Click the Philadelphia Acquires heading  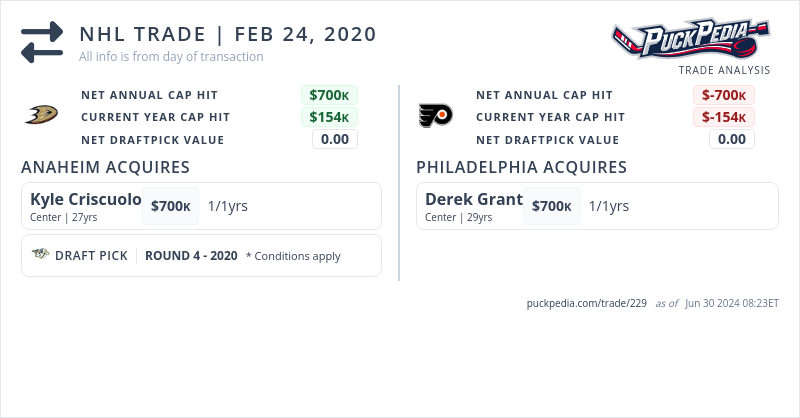pyautogui.click(x=521, y=167)
